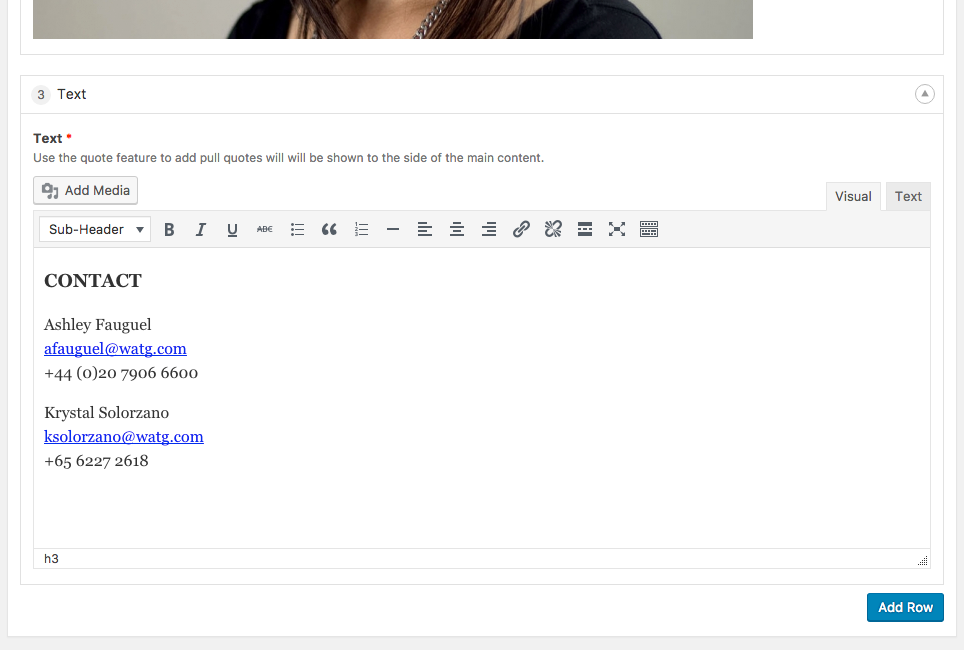The height and width of the screenshot is (650, 964).
Task: Toggle underline formatting
Action: [233, 230]
